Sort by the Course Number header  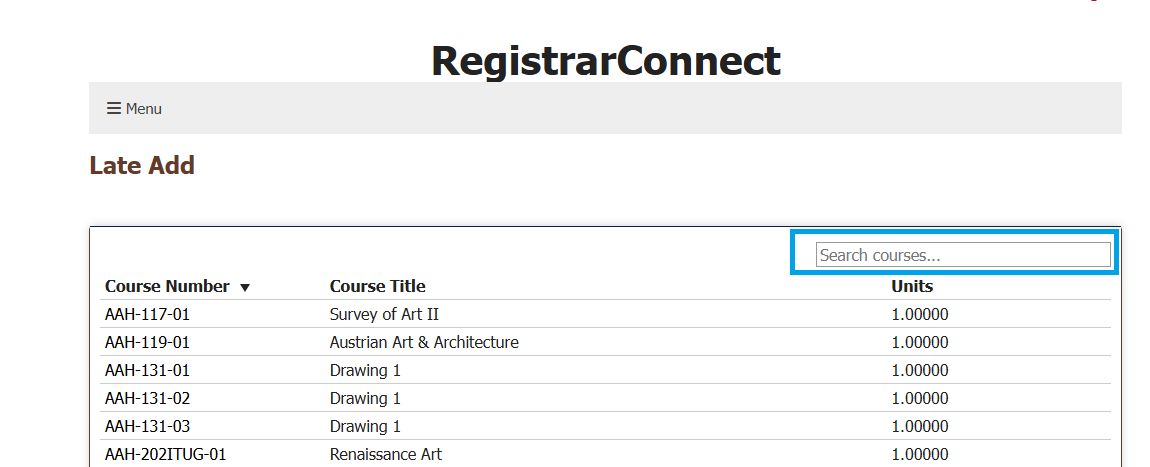(167, 286)
